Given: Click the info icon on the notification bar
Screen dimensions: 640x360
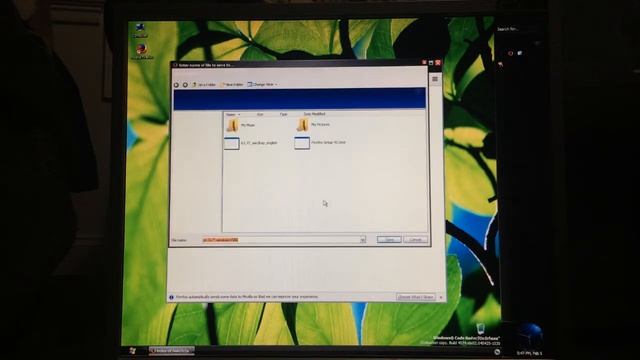Looking at the screenshot, I should [x=171, y=297].
